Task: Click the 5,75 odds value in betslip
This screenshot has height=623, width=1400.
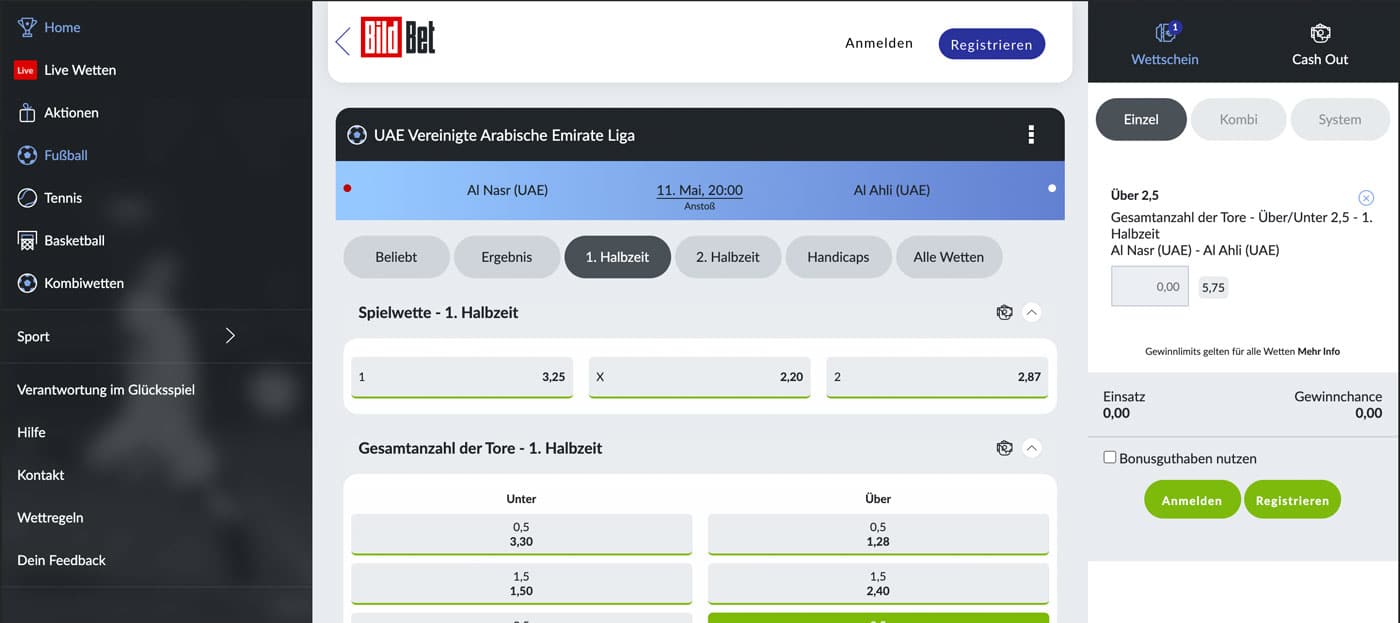Action: click(1213, 287)
